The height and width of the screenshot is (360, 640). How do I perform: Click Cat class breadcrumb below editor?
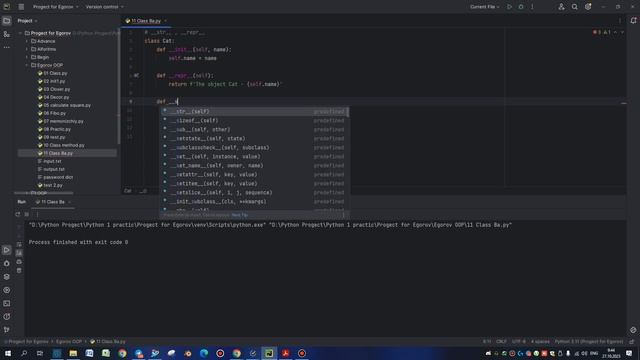(x=128, y=191)
